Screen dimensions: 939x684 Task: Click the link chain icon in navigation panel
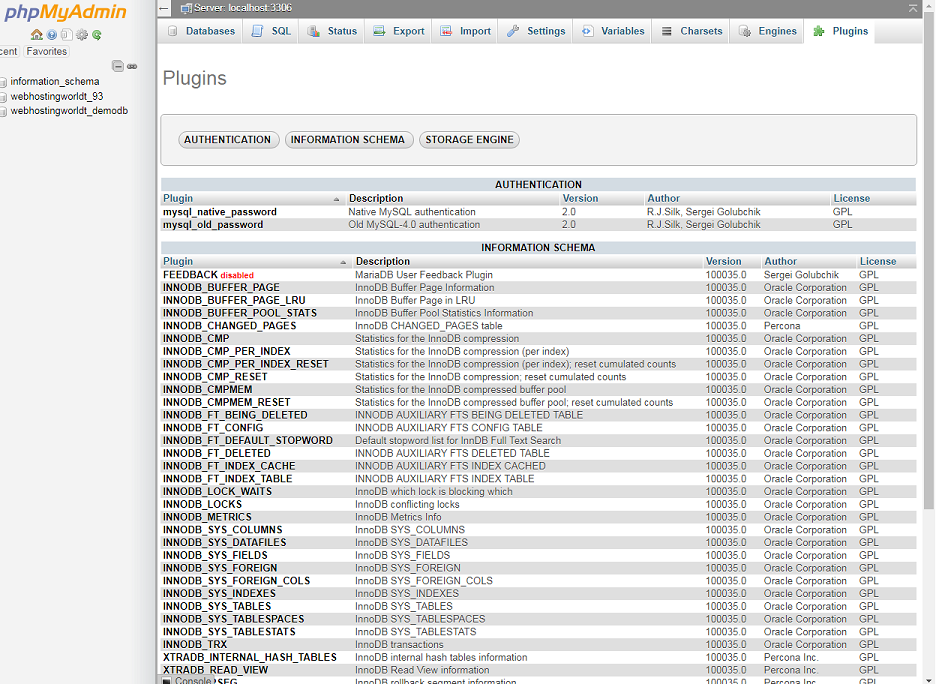(x=132, y=66)
